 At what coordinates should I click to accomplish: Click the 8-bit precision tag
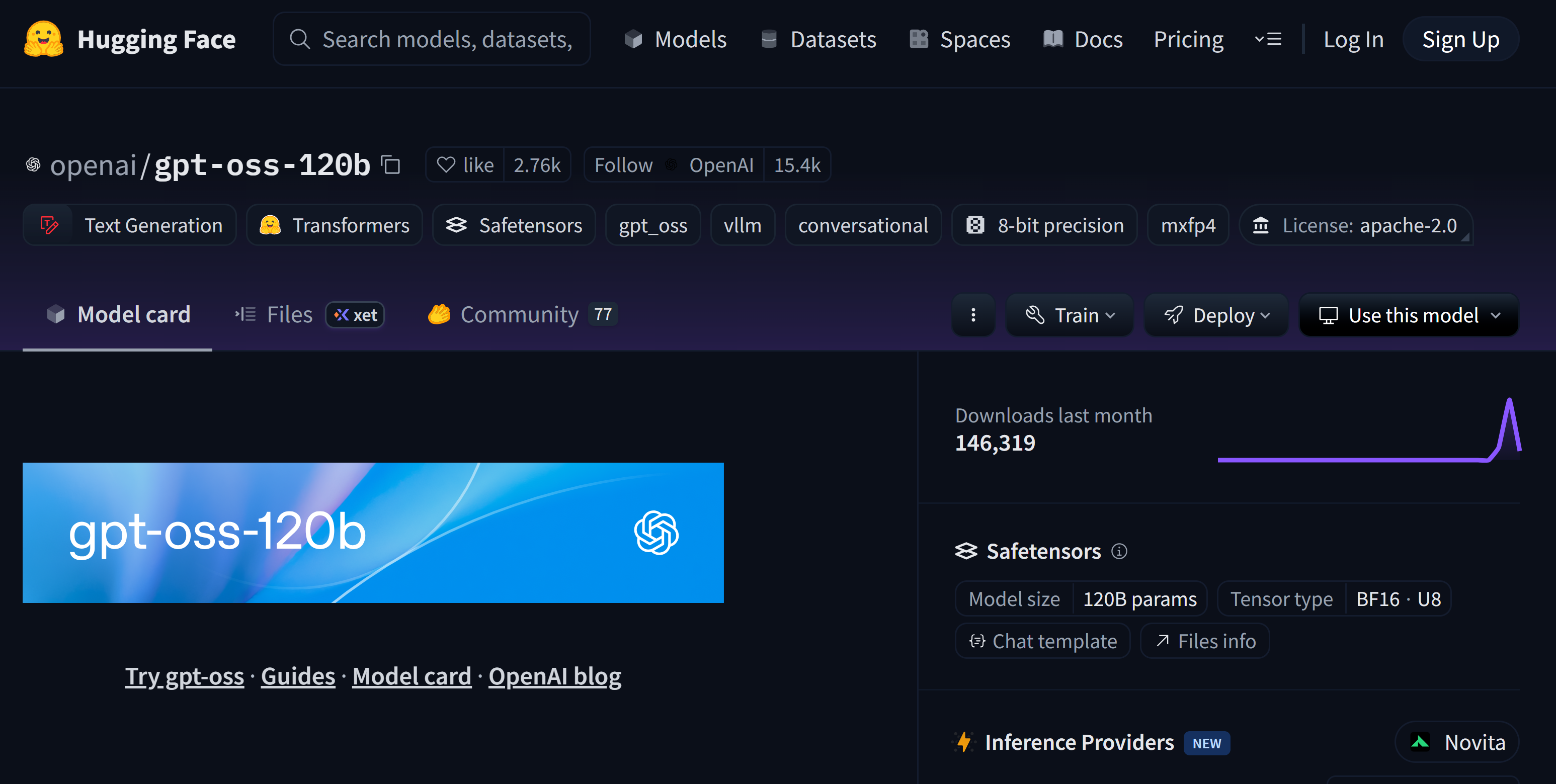1044,225
